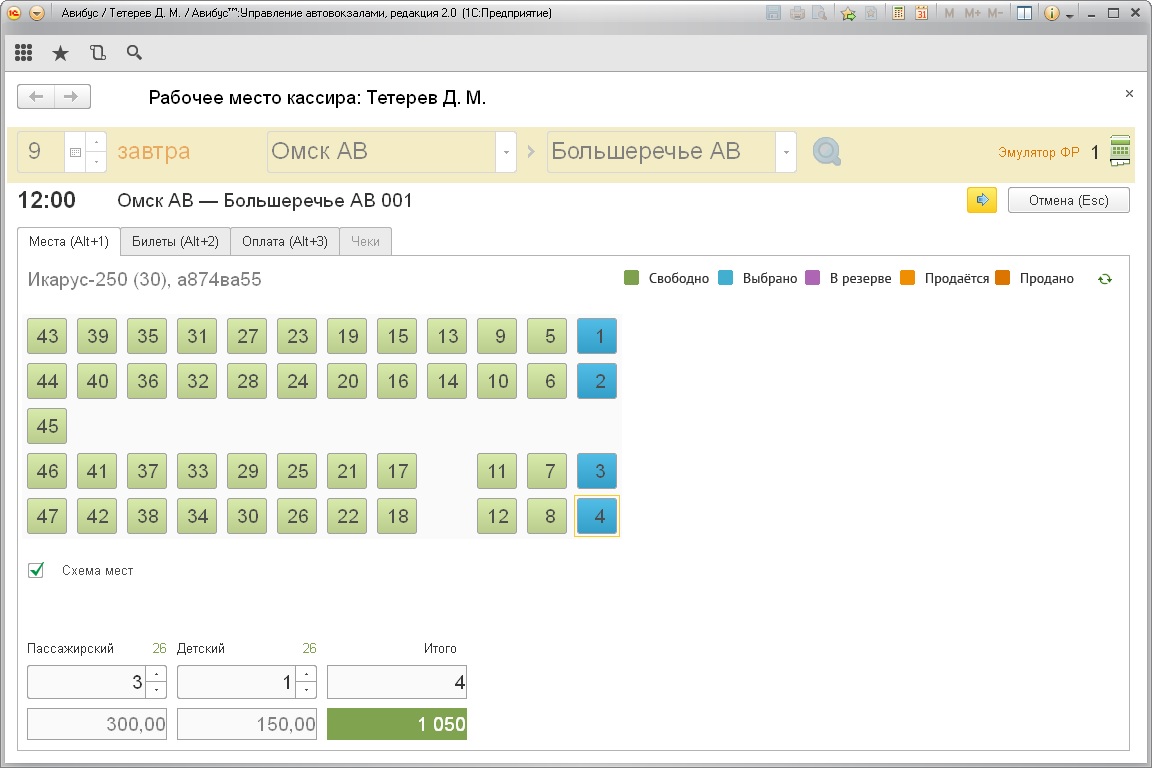The width and height of the screenshot is (1152, 768).
Task: Click the magnifier search trips icon
Action: pos(826,152)
